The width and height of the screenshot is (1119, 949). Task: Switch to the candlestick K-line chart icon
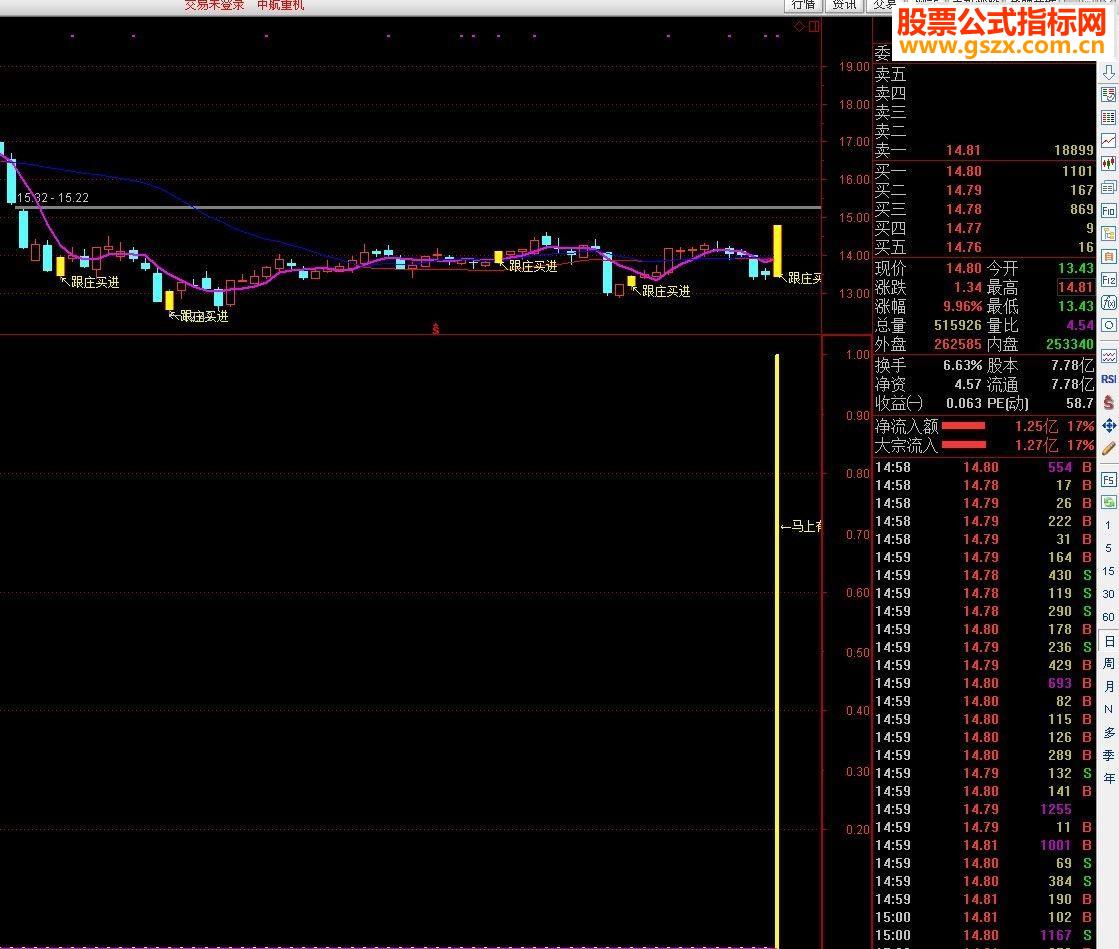(x=1108, y=164)
